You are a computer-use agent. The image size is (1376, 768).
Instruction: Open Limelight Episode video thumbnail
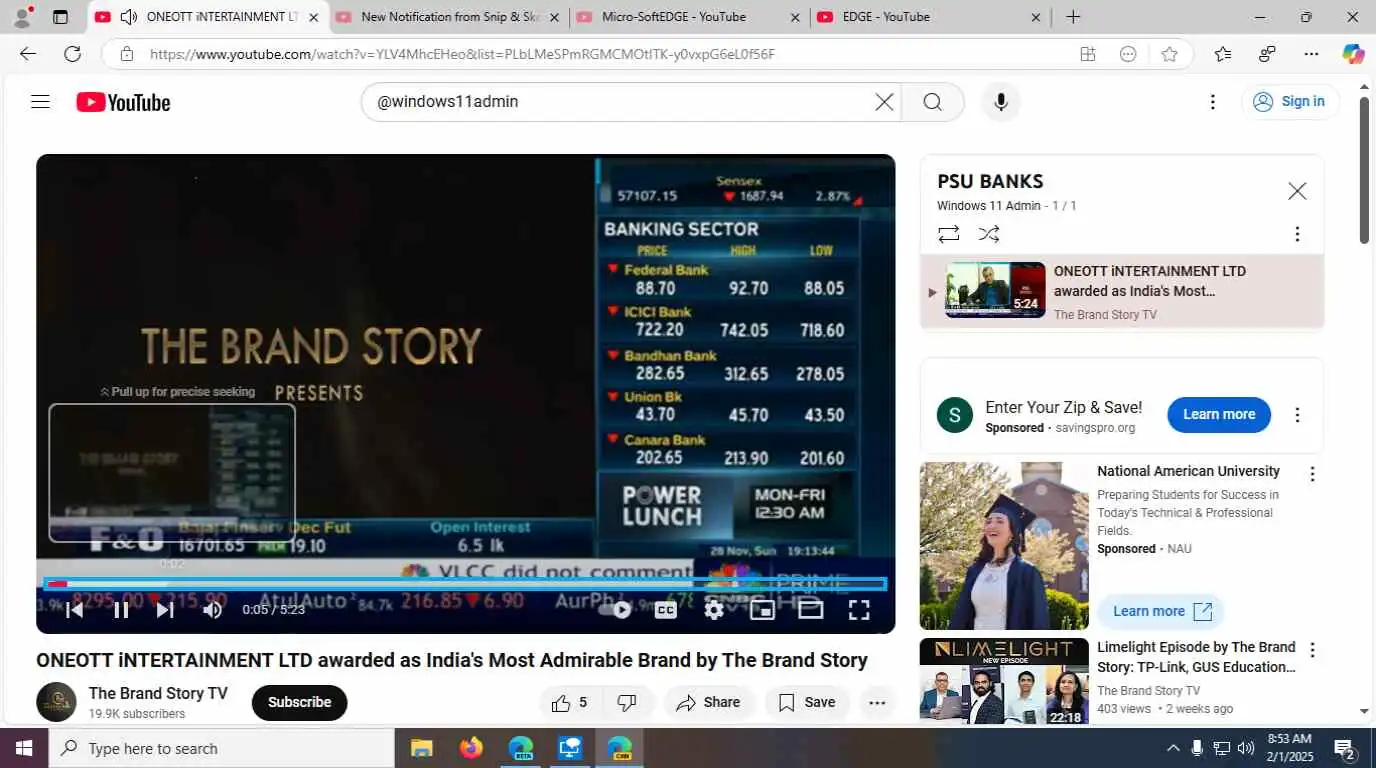(x=1004, y=682)
